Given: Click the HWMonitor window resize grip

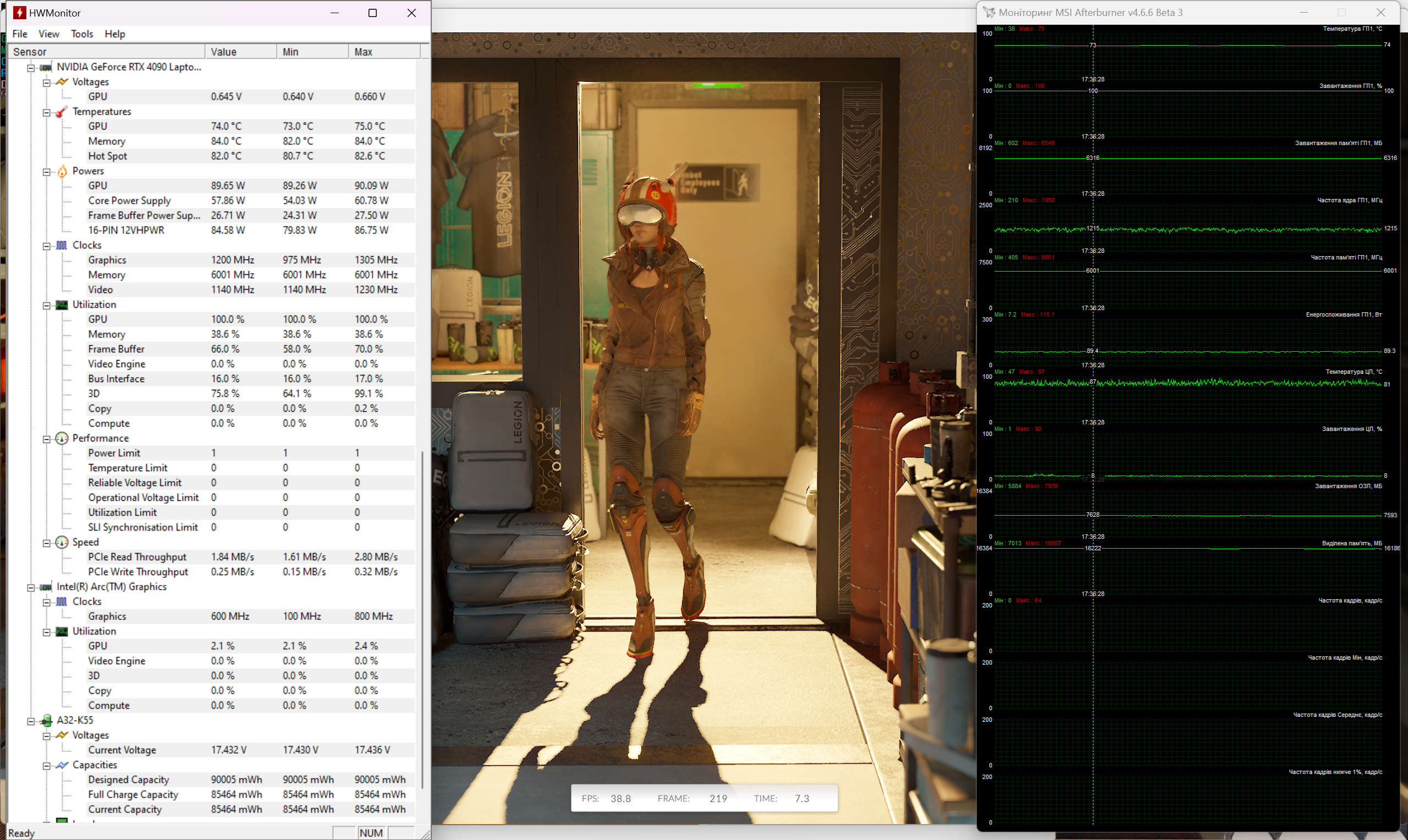Looking at the screenshot, I should coord(425,834).
